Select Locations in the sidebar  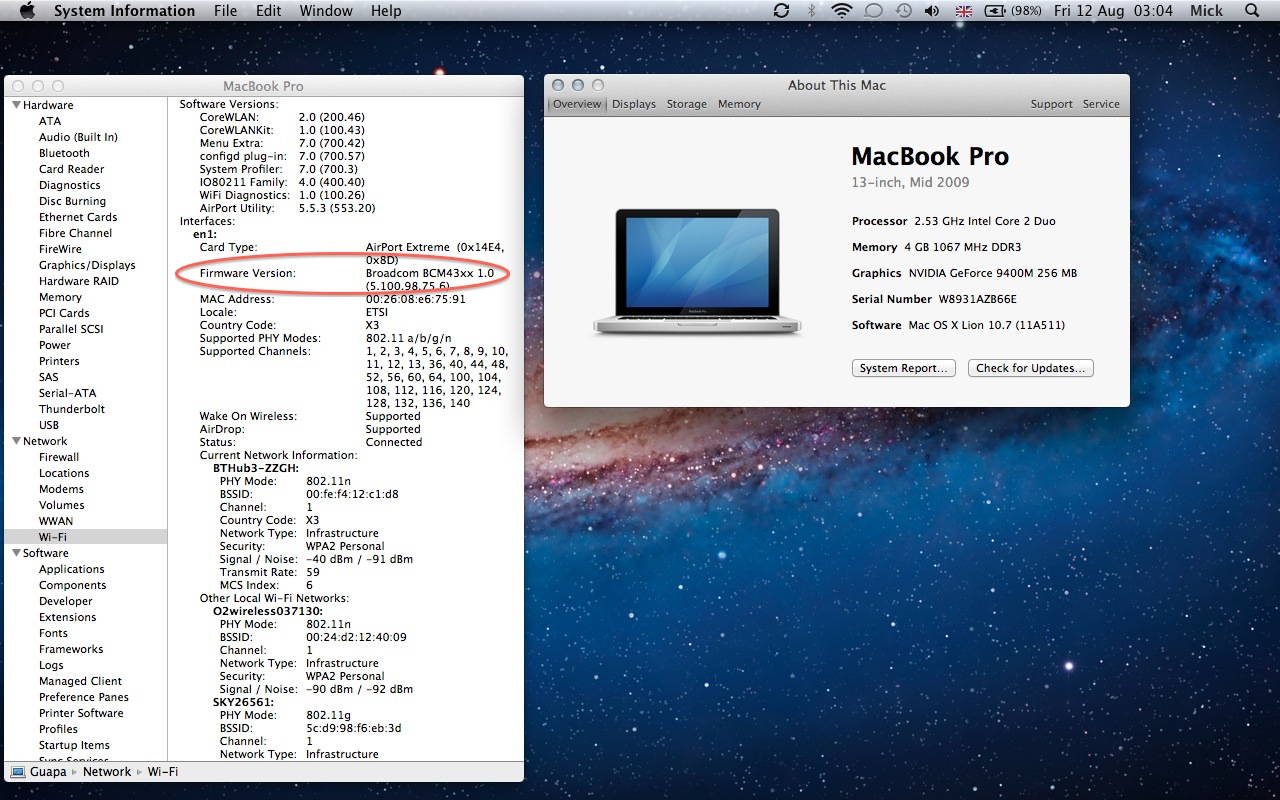(64, 473)
